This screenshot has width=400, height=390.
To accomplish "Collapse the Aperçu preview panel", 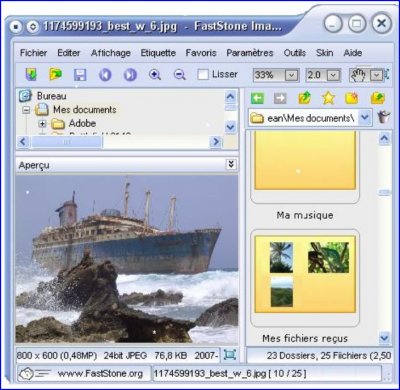I will click(x=231, y=164).
